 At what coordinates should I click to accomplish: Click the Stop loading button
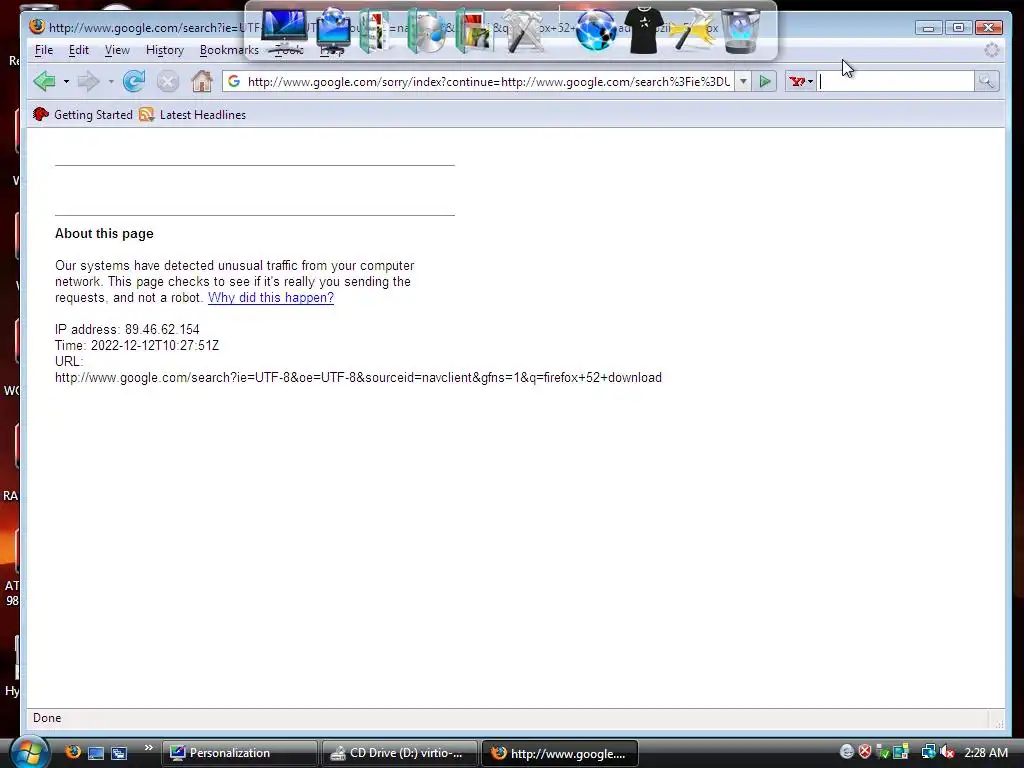[x=168, y=82]
